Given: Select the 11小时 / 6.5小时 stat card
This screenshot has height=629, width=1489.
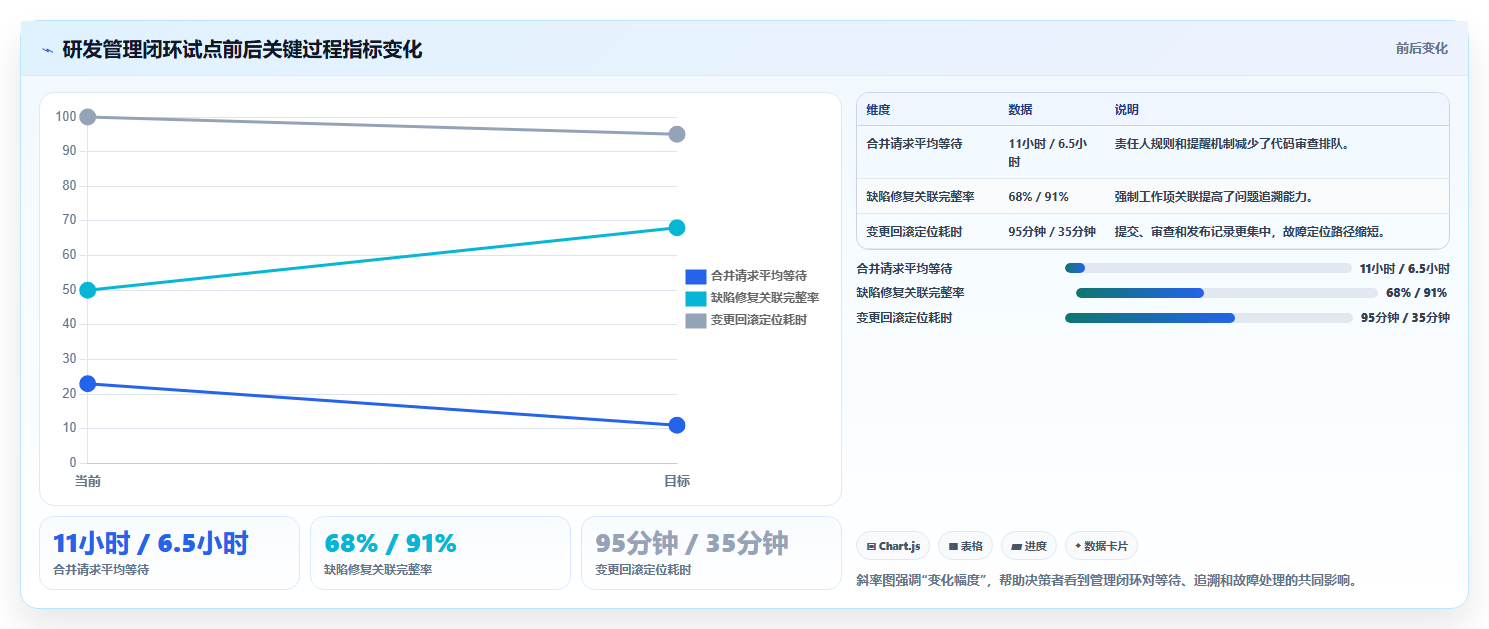Looking at the screenshot, I should point(169,553).
